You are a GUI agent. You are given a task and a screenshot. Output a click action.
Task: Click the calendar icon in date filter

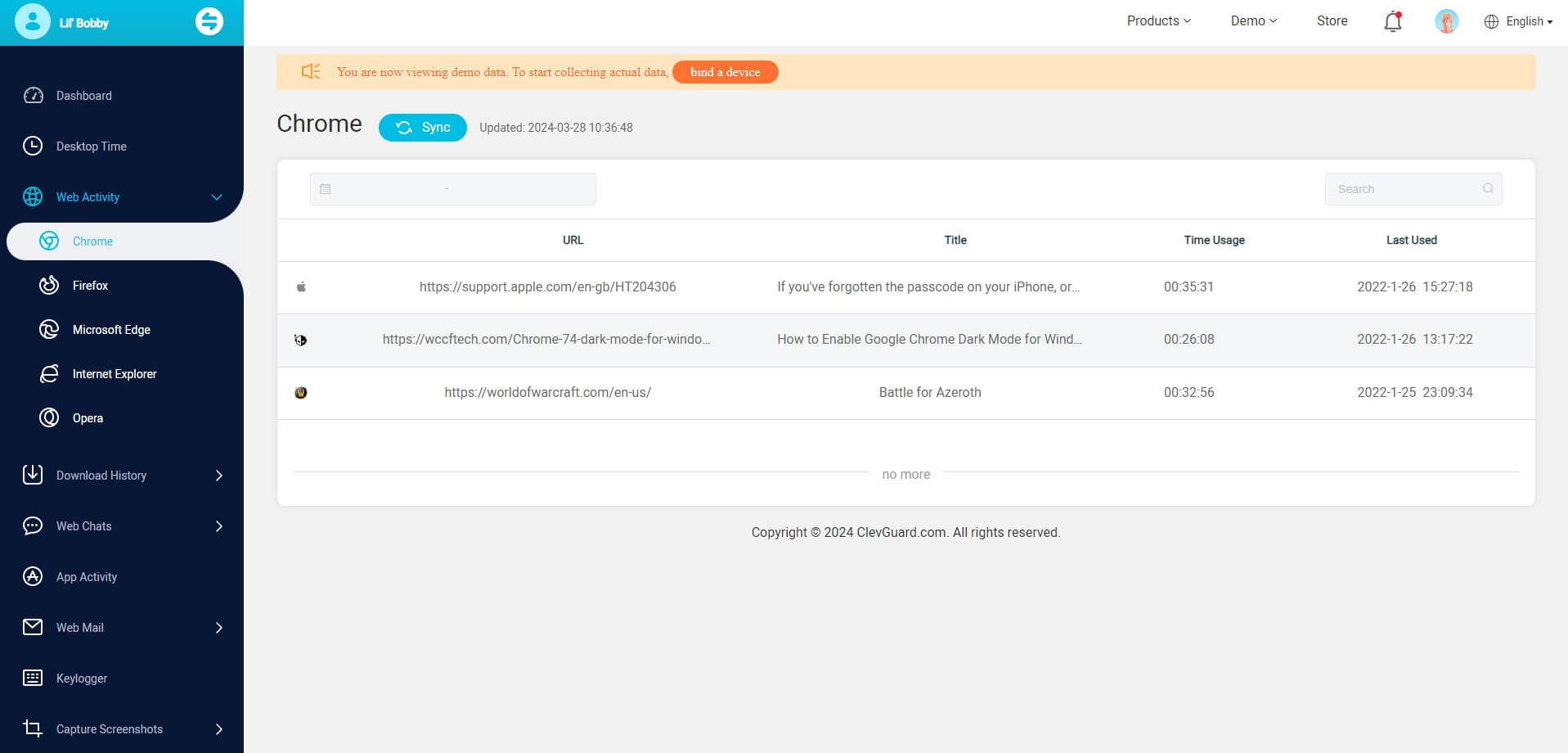[325, 189]
